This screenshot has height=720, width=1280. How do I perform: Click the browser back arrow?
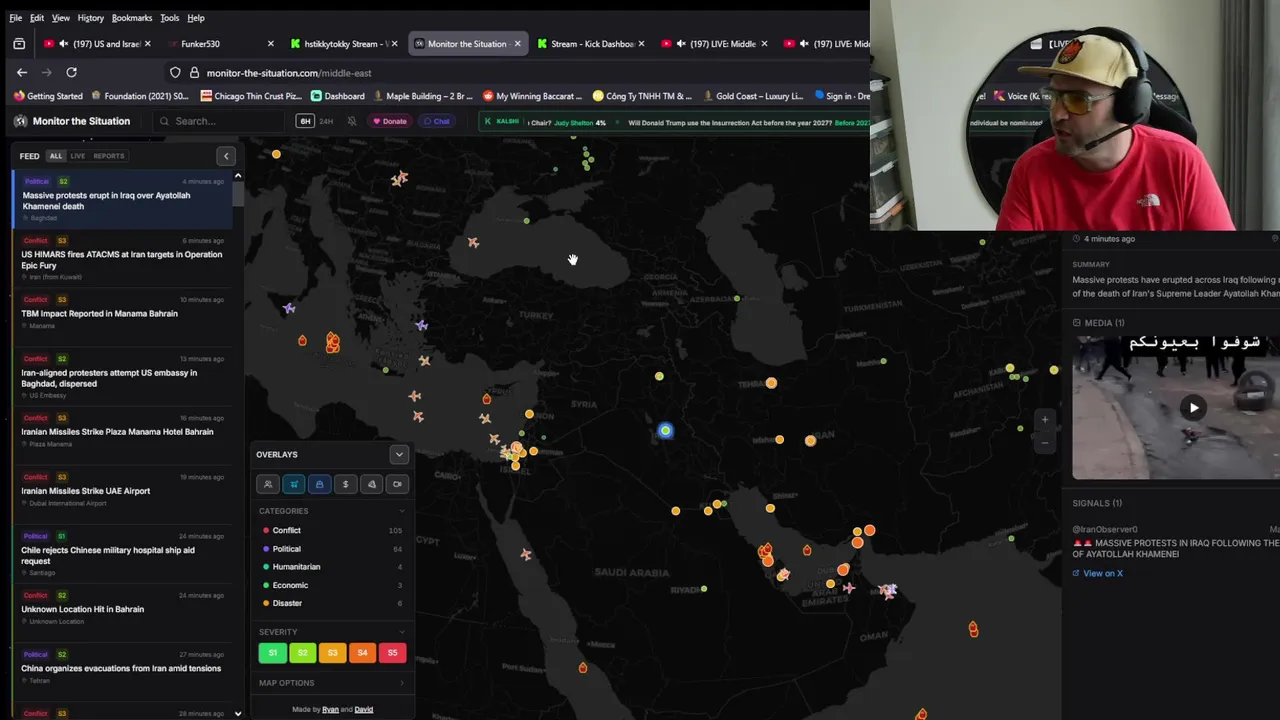pos(22,72)
